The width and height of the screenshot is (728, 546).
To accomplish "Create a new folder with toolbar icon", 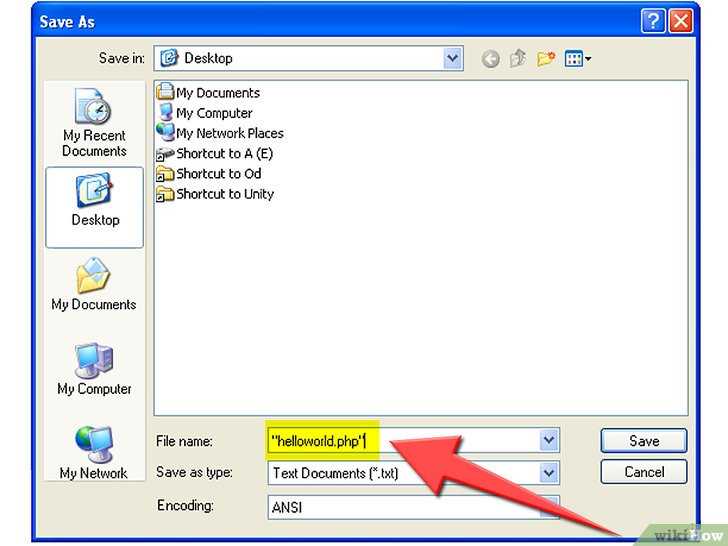I will click(546, 58).
